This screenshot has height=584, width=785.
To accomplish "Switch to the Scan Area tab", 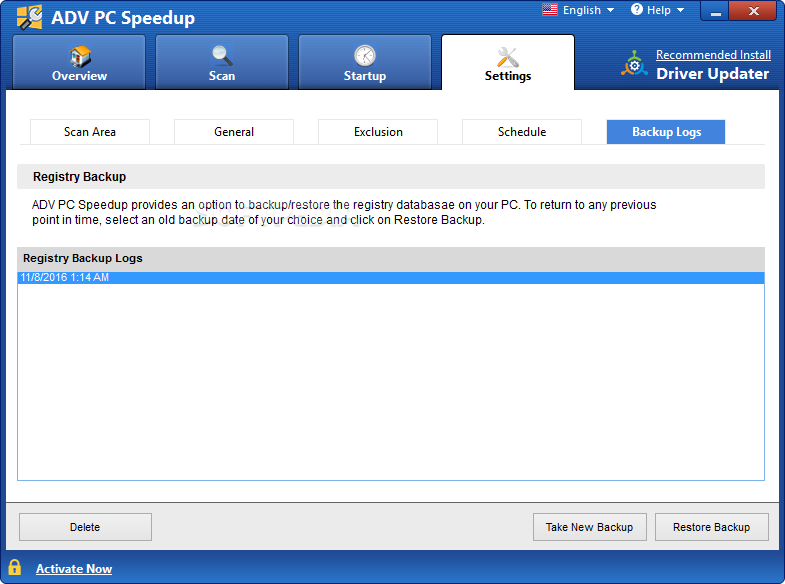I will [x=90, y=132].
